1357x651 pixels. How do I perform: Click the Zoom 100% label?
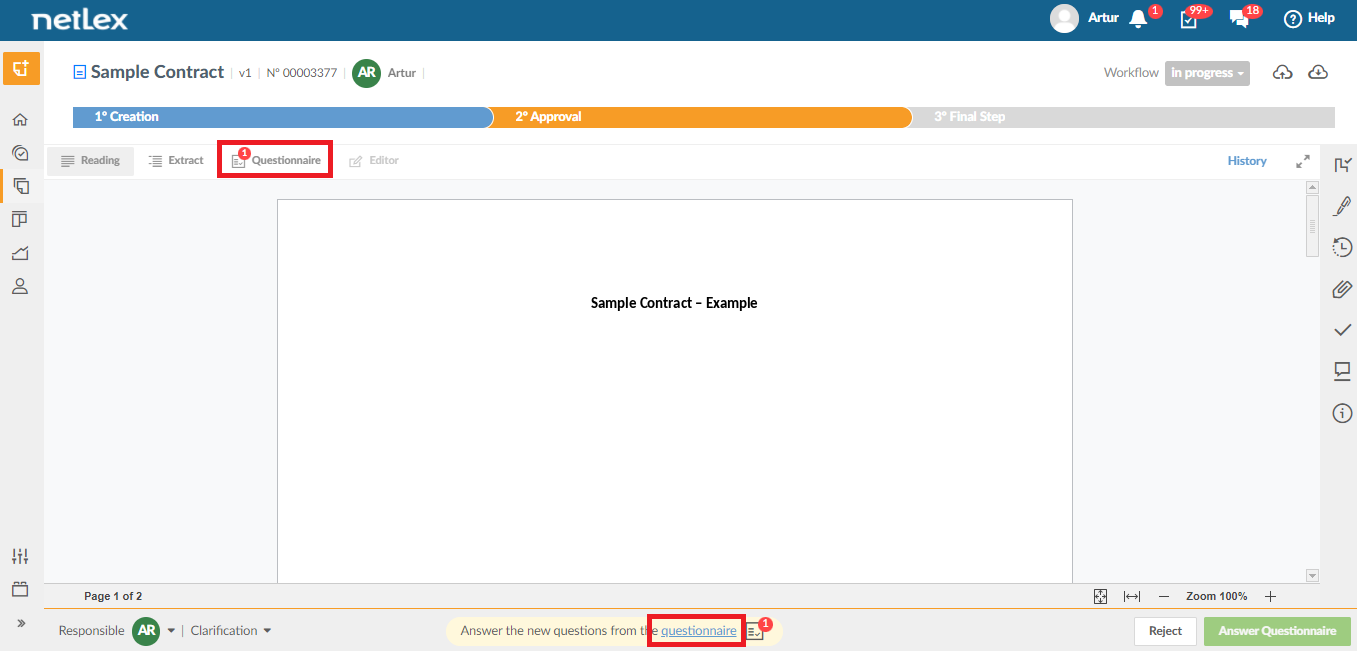coord(1216,596)
